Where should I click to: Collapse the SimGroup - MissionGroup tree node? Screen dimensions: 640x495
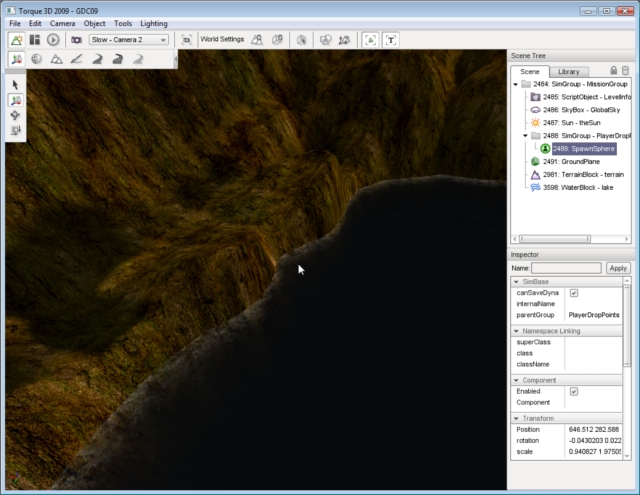(515, 84)
